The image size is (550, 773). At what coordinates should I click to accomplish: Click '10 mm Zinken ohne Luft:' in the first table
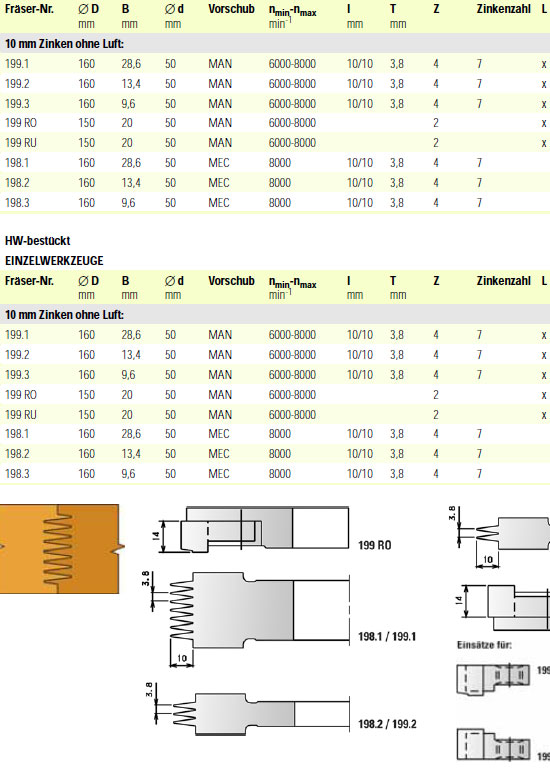tap(65, 44)
